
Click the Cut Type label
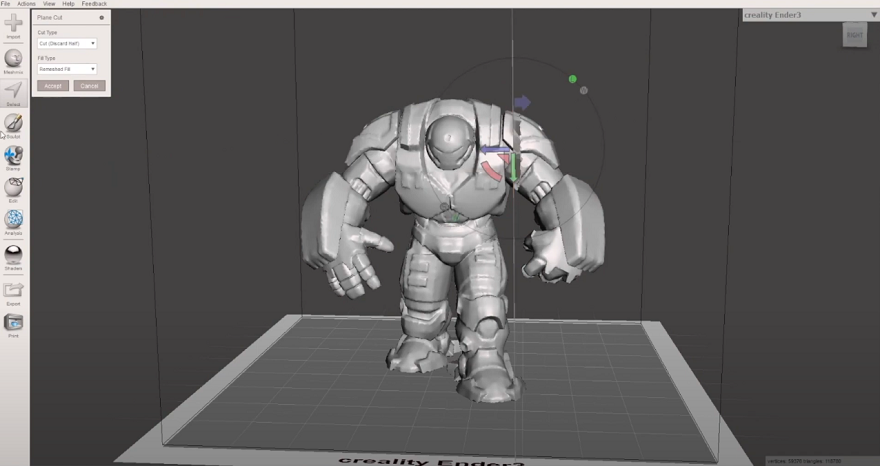tap(47, 33)
